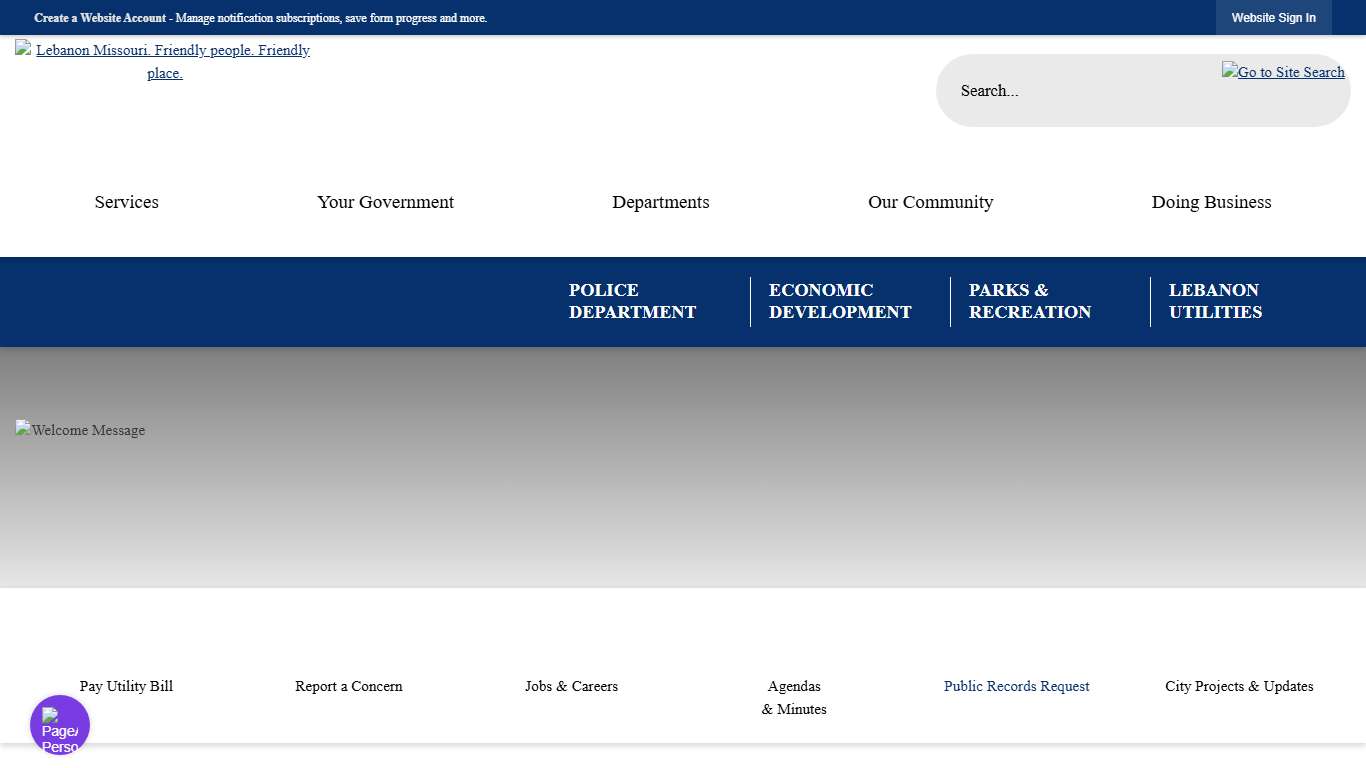This screenshot has width=1366, height=768.
Task: Click the Go to Site Search icon
Action: [1283, 72]
